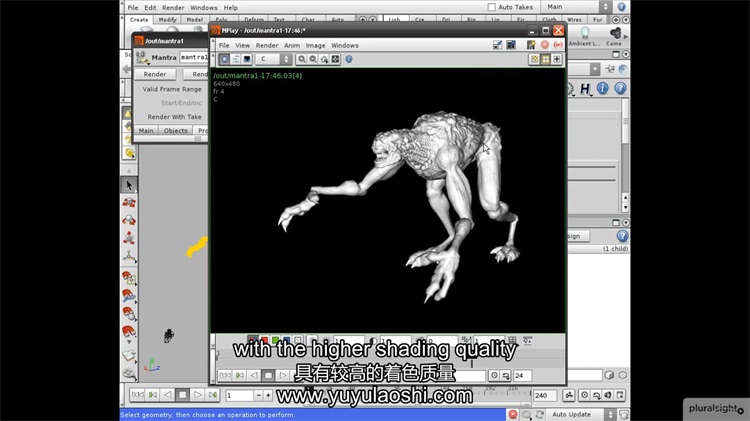Click MPlay fit image to window icon
Screen dimensions: 750x421
(x=335, y=59)
